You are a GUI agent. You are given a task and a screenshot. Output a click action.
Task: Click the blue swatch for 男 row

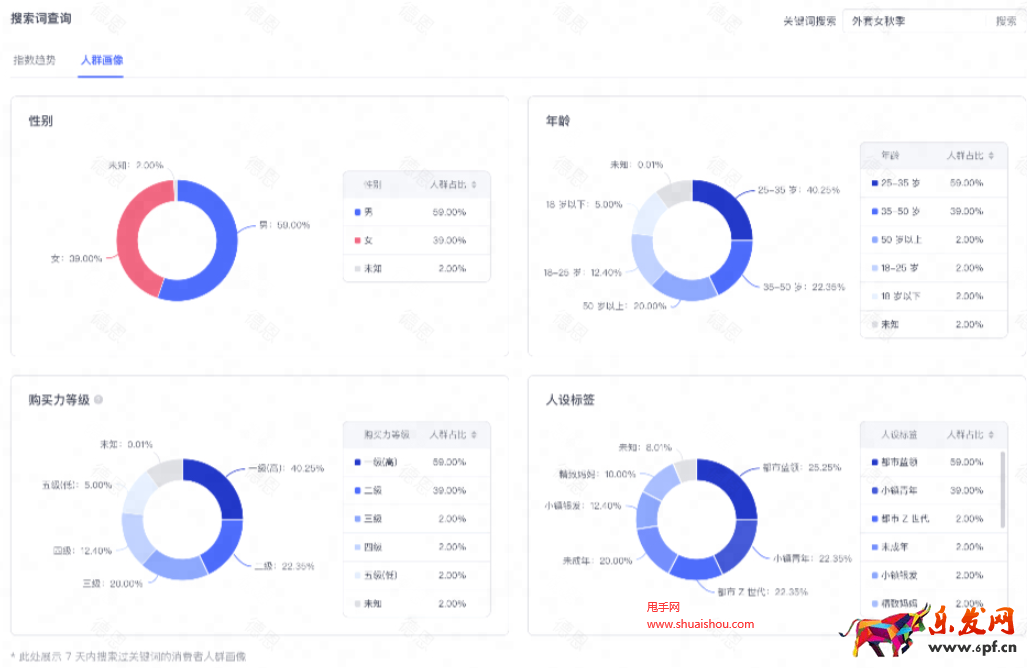click(x=358, y=212)
